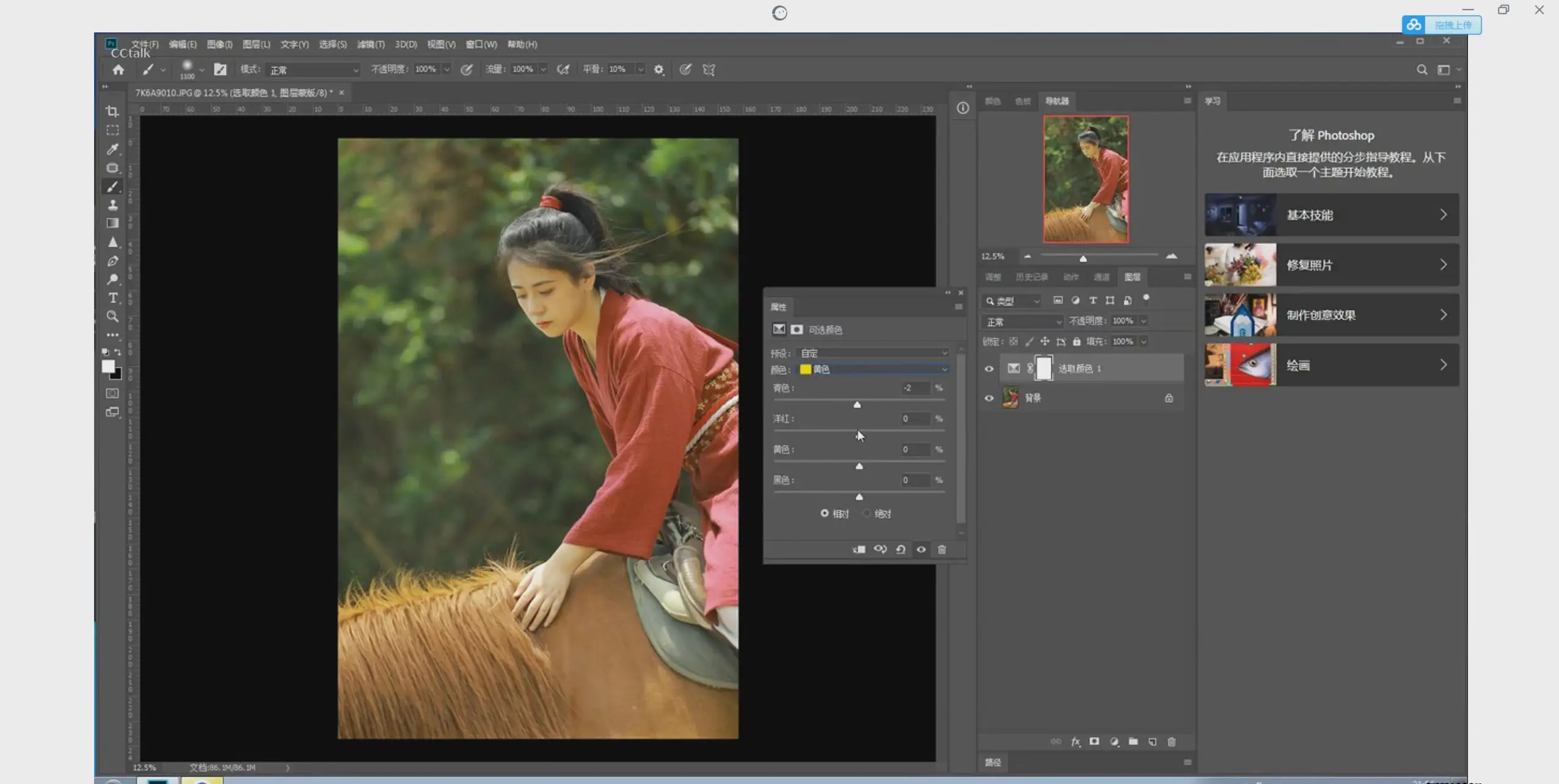Open the brush mode 模式 dropdown
The width and height of the screenshot is (1559, 784).
[x=314, y=70]
